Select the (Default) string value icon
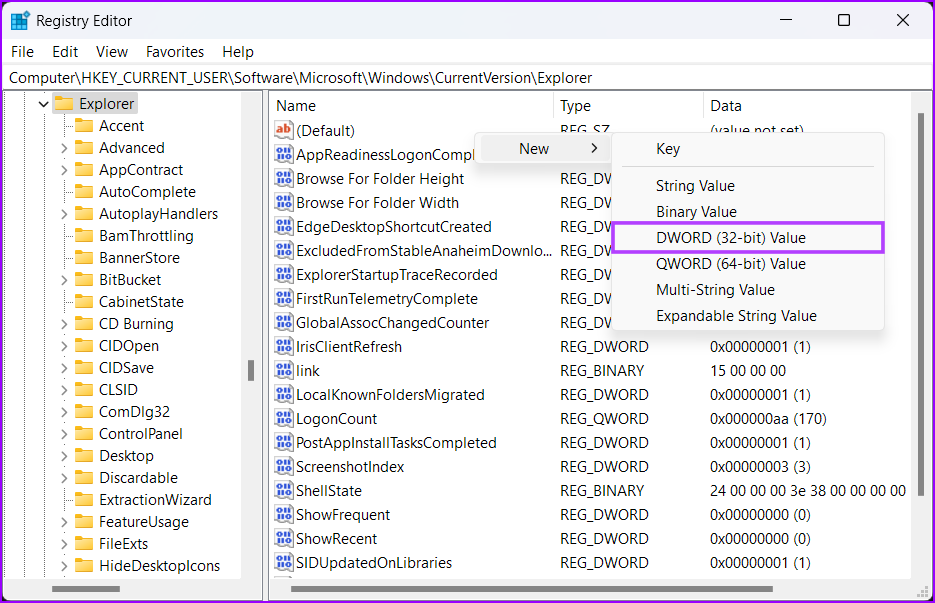This screenshot has width=935, height=603. pyautogui.click(x=283, y=130)
